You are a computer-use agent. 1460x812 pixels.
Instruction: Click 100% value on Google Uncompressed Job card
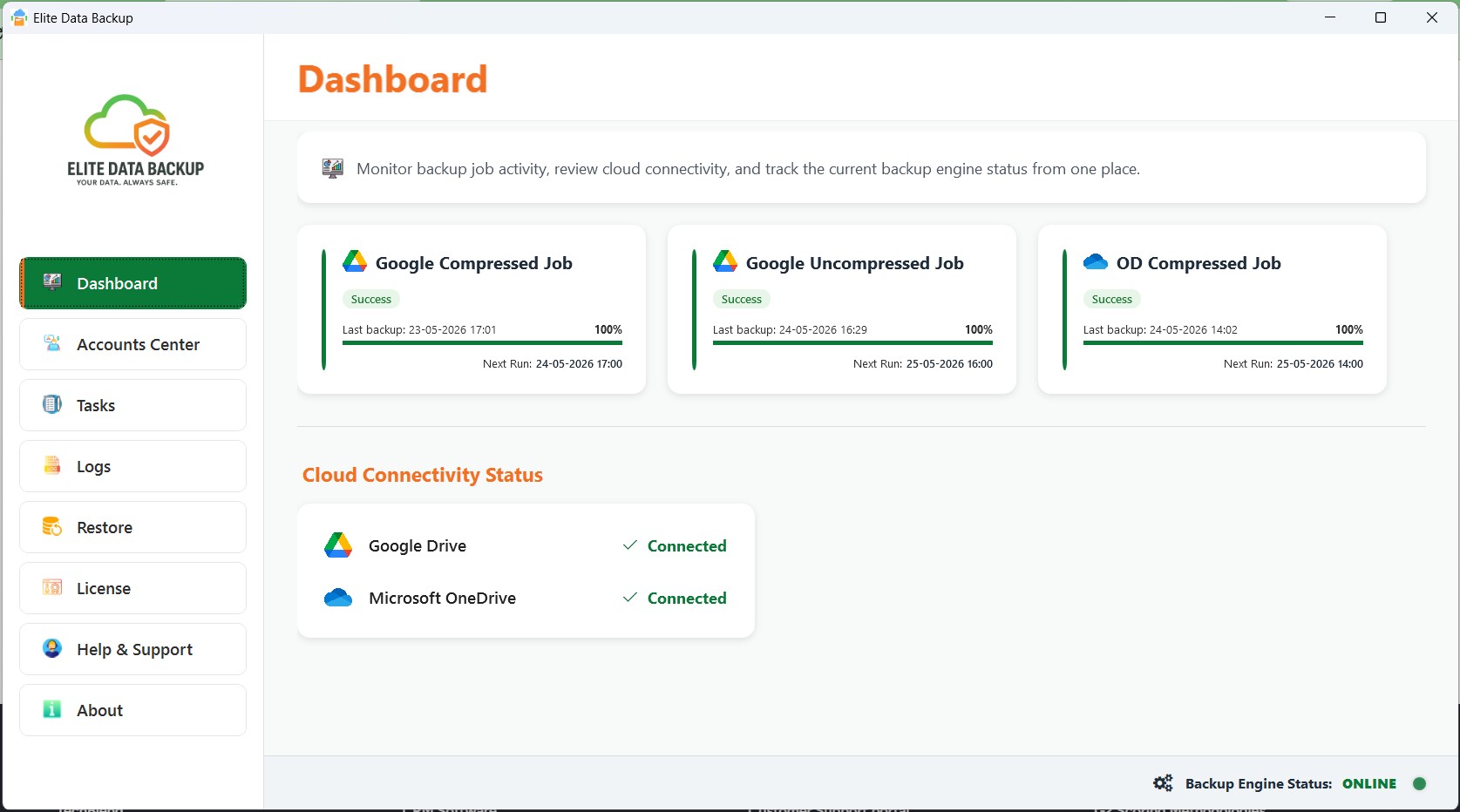click(979, 329)
